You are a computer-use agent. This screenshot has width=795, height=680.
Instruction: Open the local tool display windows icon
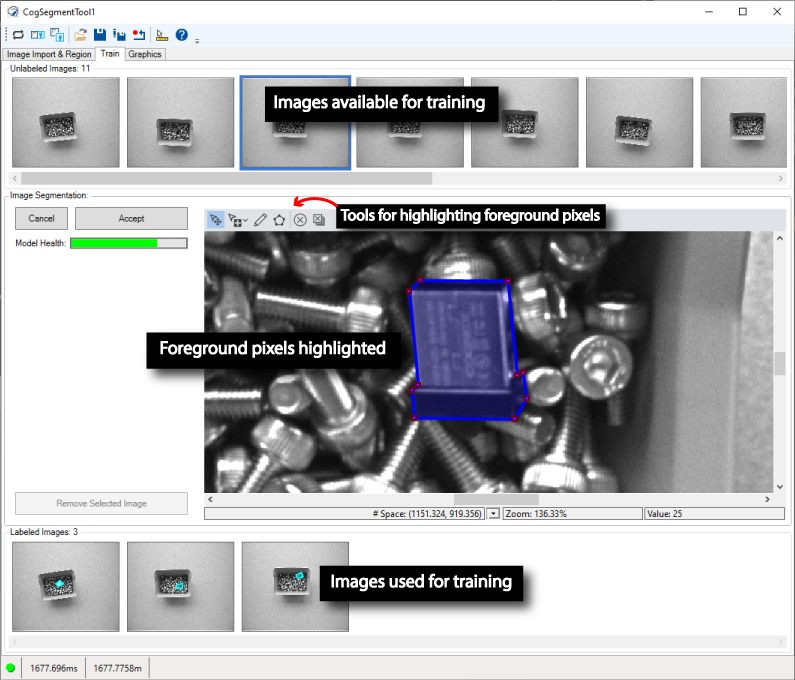(57, 34)
